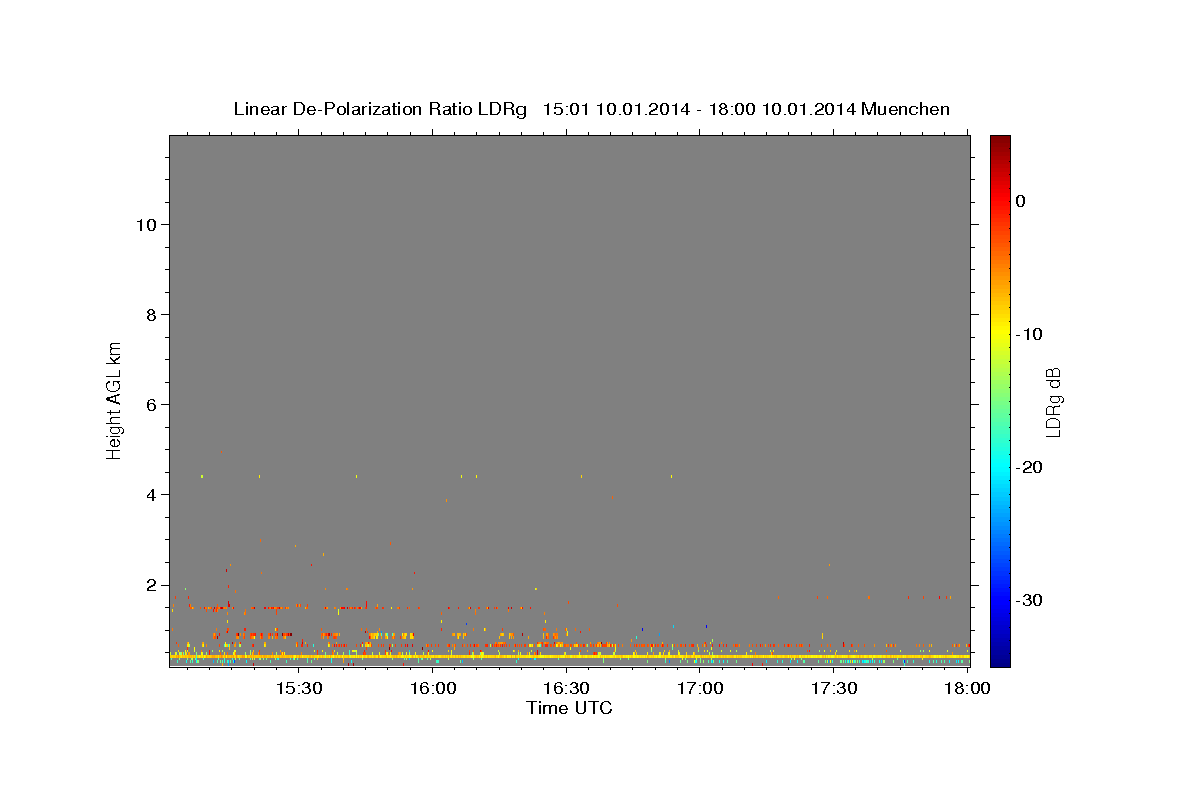The width and height of the screenshot is (1200, 800).
Task: Click the height label 8
Action: pyautogui.click(x=151, y=315)
